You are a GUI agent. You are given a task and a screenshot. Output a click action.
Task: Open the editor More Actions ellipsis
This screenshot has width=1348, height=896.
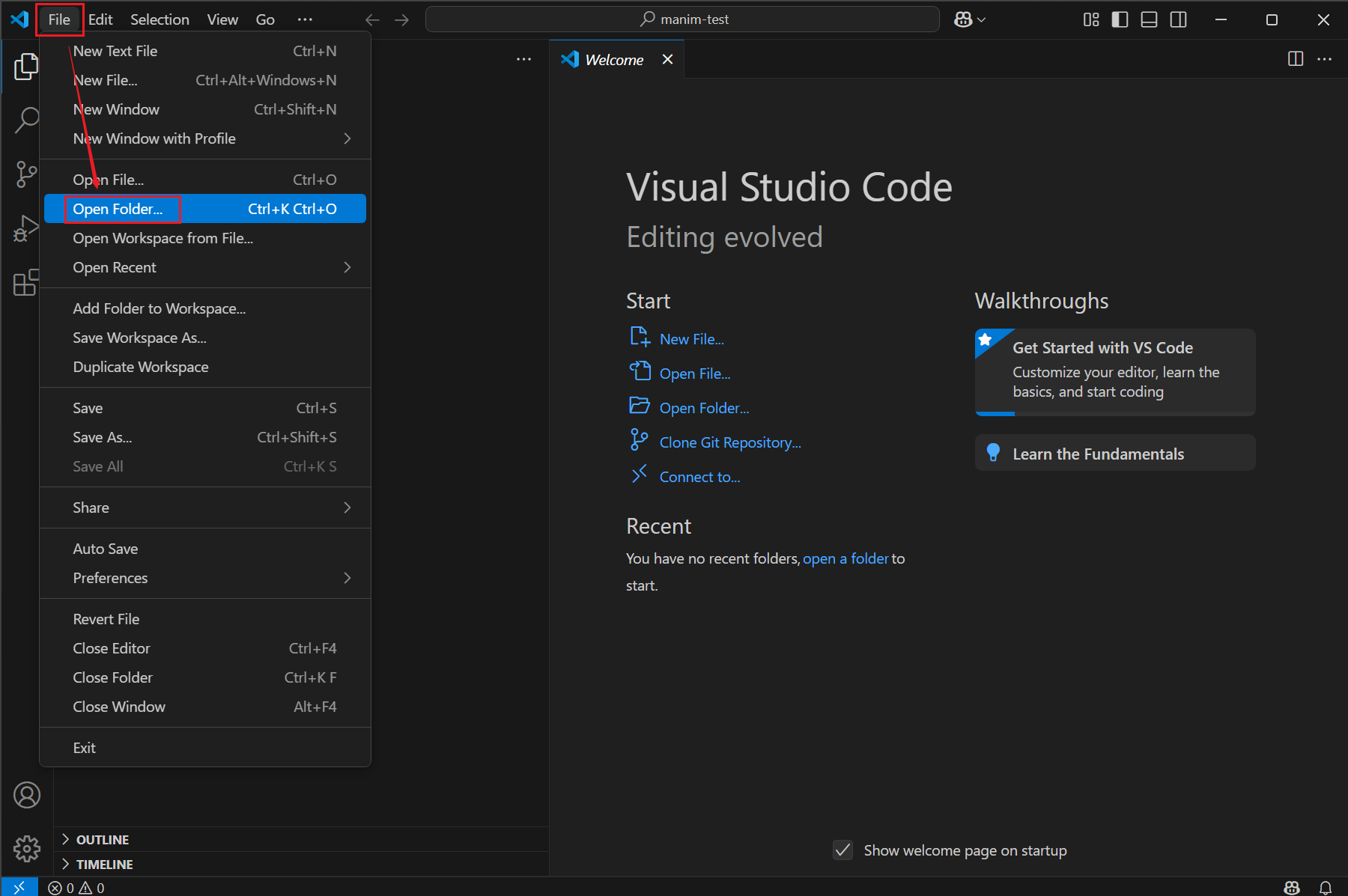point(1325,59)
